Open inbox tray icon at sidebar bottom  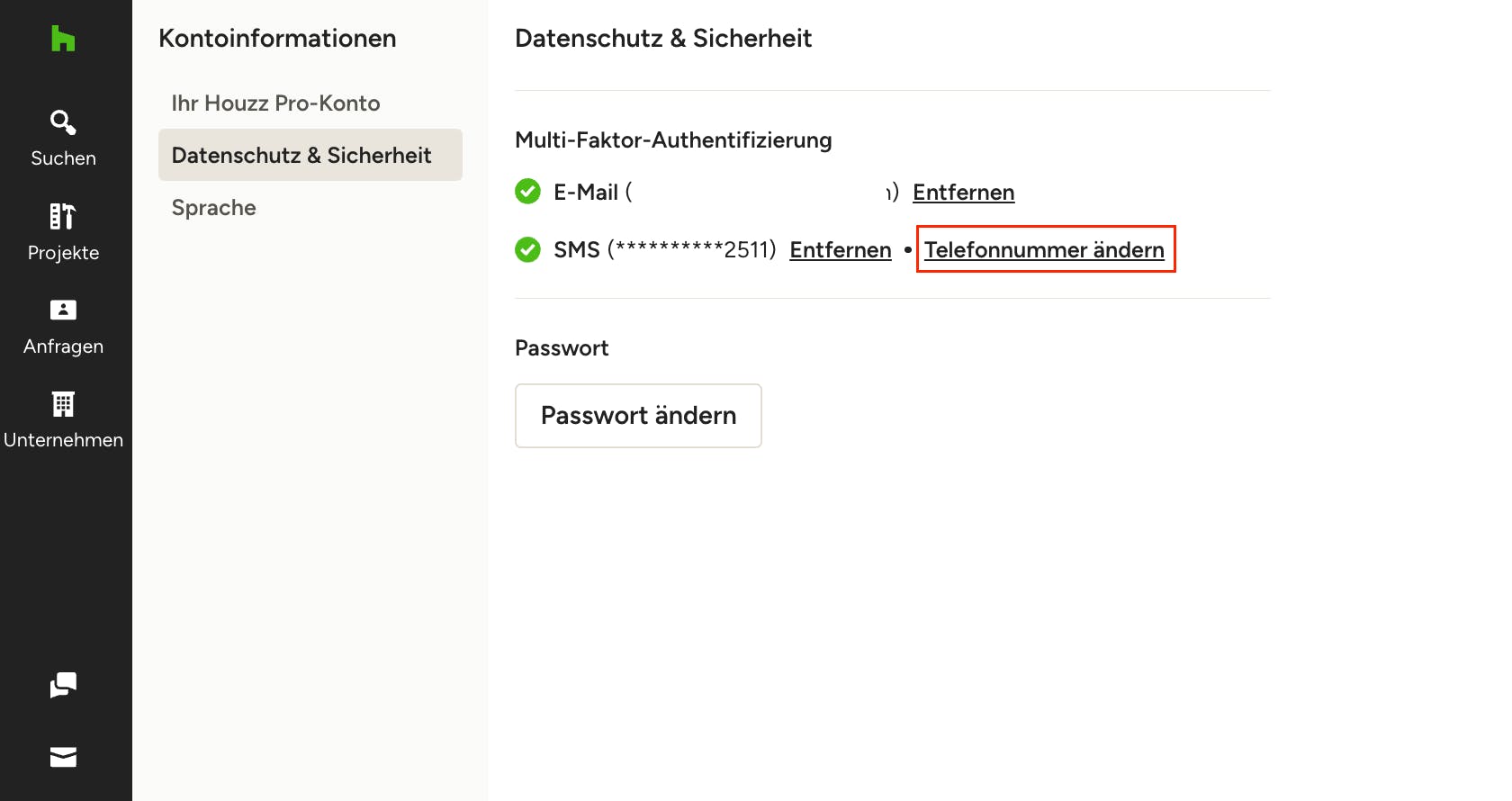pyautogui.click(x=63, y=757)
